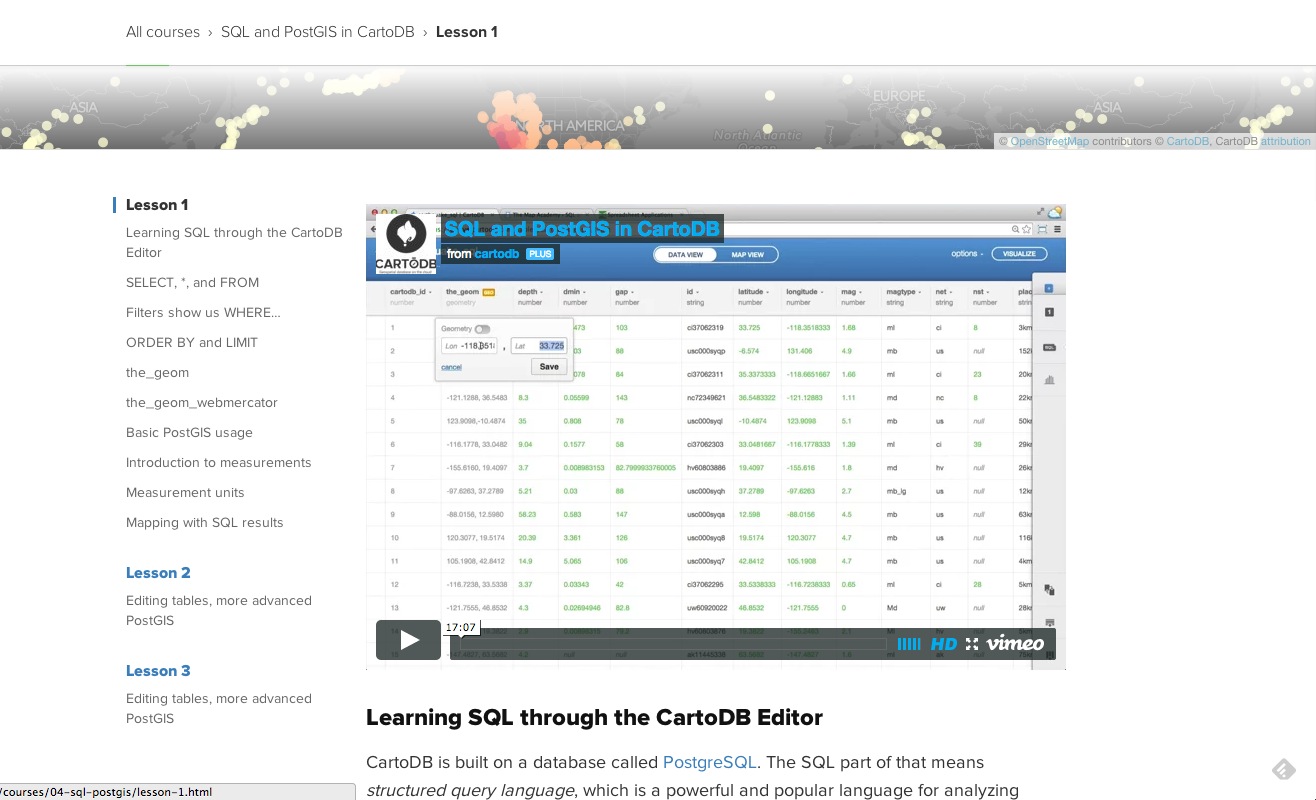Viewport: 1316px width, 800px height.
Task: Click the PLUS badge next to cartodb
Action: click(x=540, y=254)
